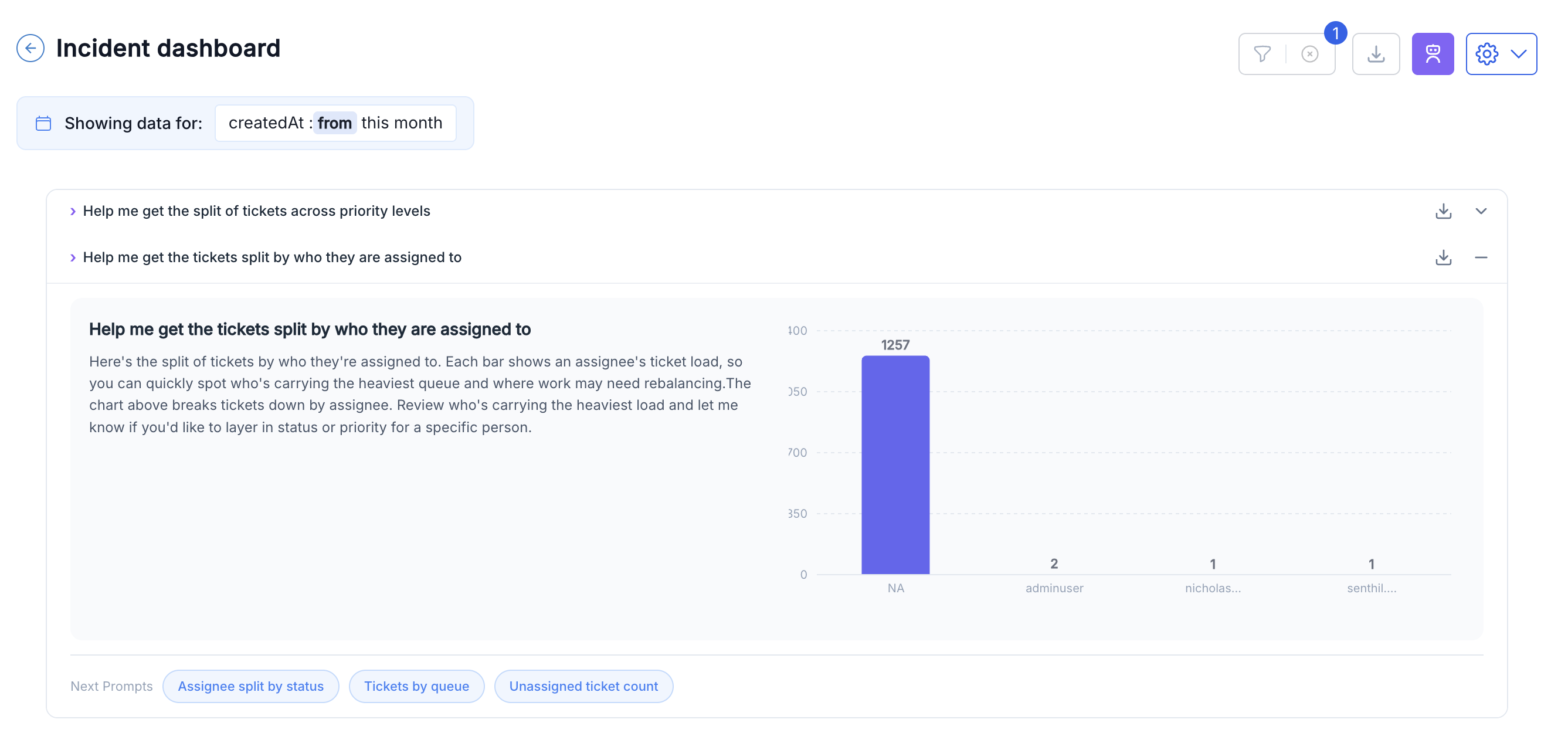Download the whole dashboard from the toolbar
This screenshot has height=733, width=1568.
pos(1376,54)
